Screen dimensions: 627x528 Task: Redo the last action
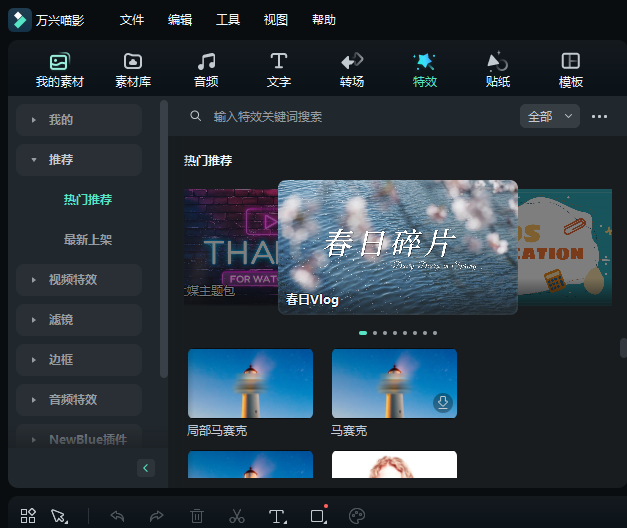(157, 516)
